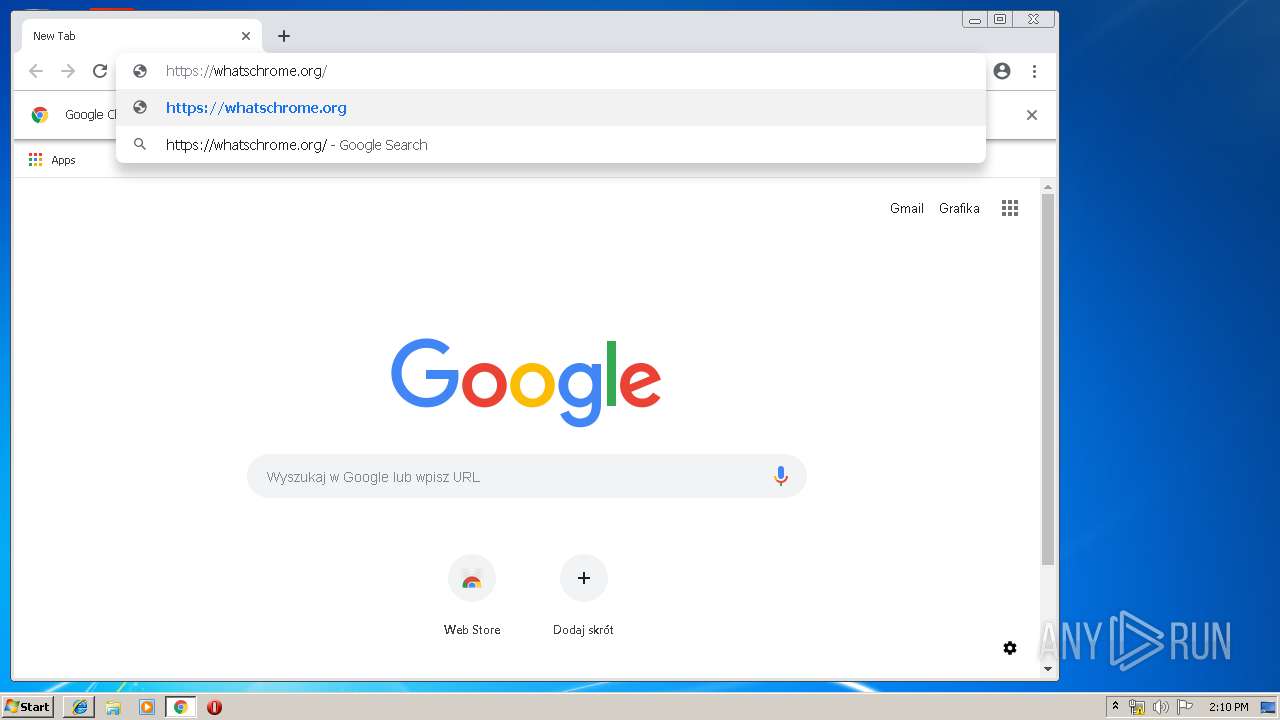Open a new tab with plus button
1280x720 pixels.
click(x=284, y=36)
